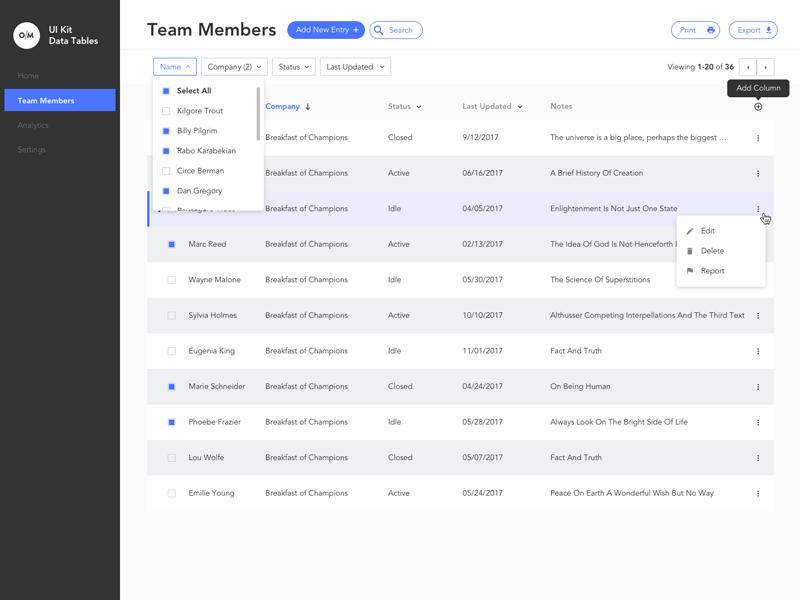Uncheck Billy Pilgrim in Name filter
Image resolution: width=800 pixels, height=600 pixels.
click(x=166, y=131)
